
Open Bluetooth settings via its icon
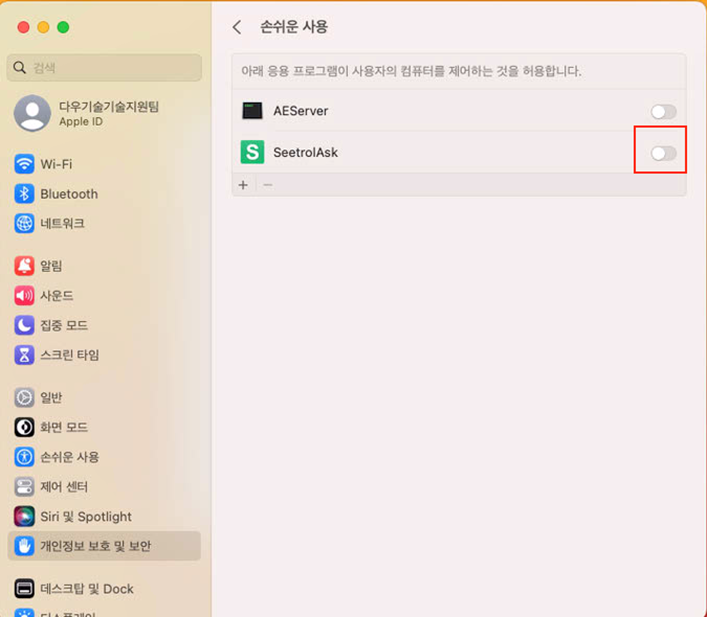click(x=25, y=194)
